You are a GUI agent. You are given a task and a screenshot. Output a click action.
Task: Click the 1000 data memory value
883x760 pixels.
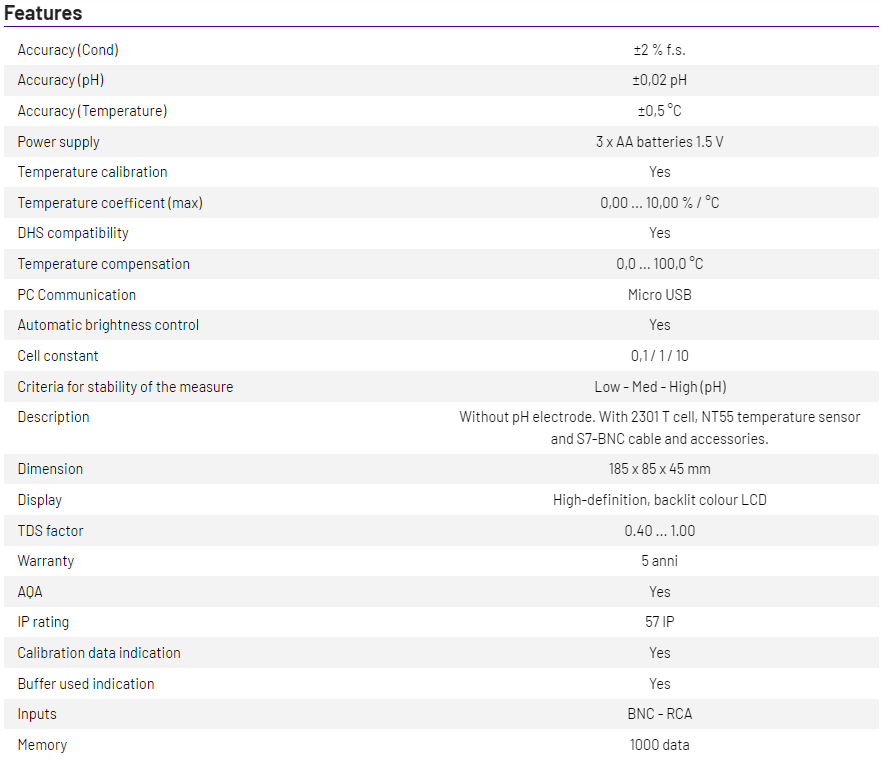coord(659,745)
